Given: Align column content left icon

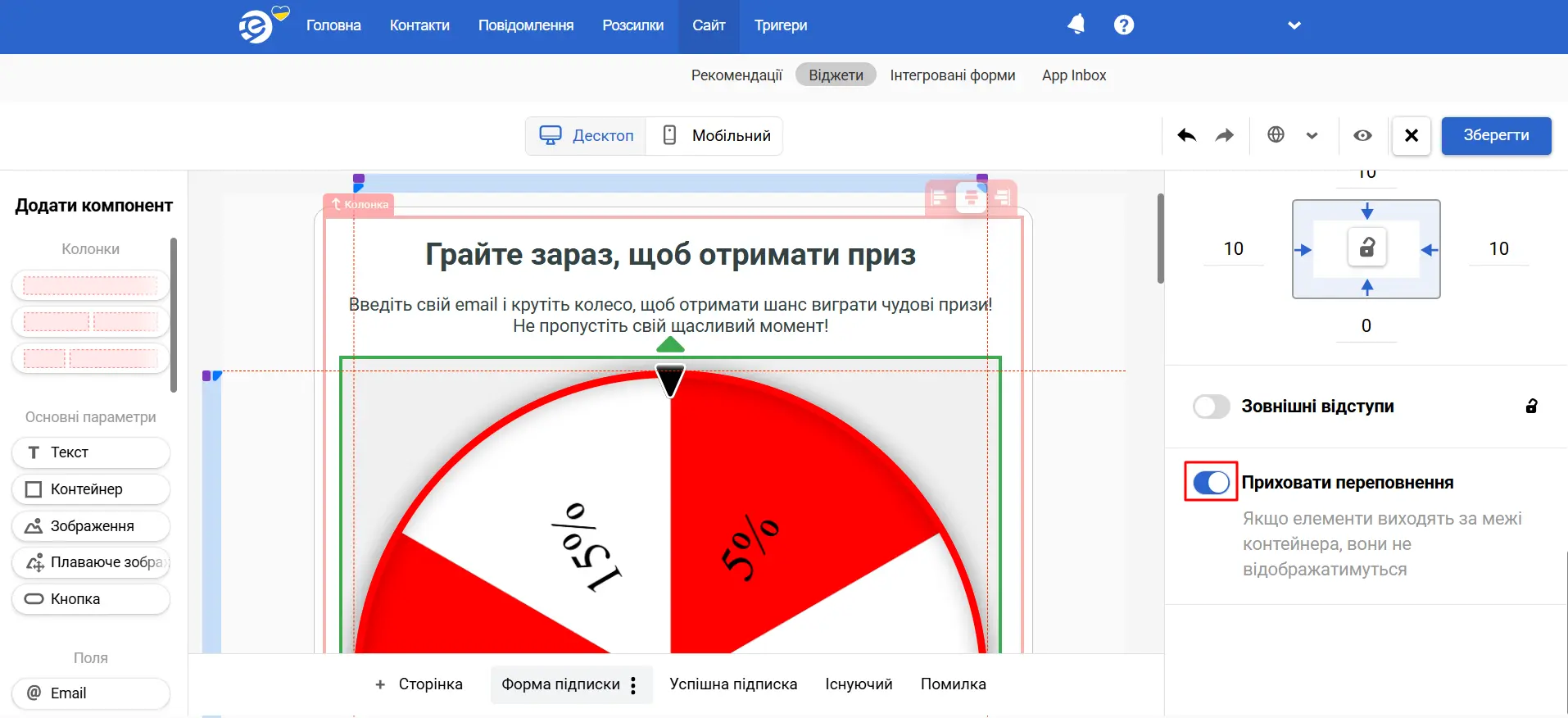Looking at the screenshot, I should point(940,197).
